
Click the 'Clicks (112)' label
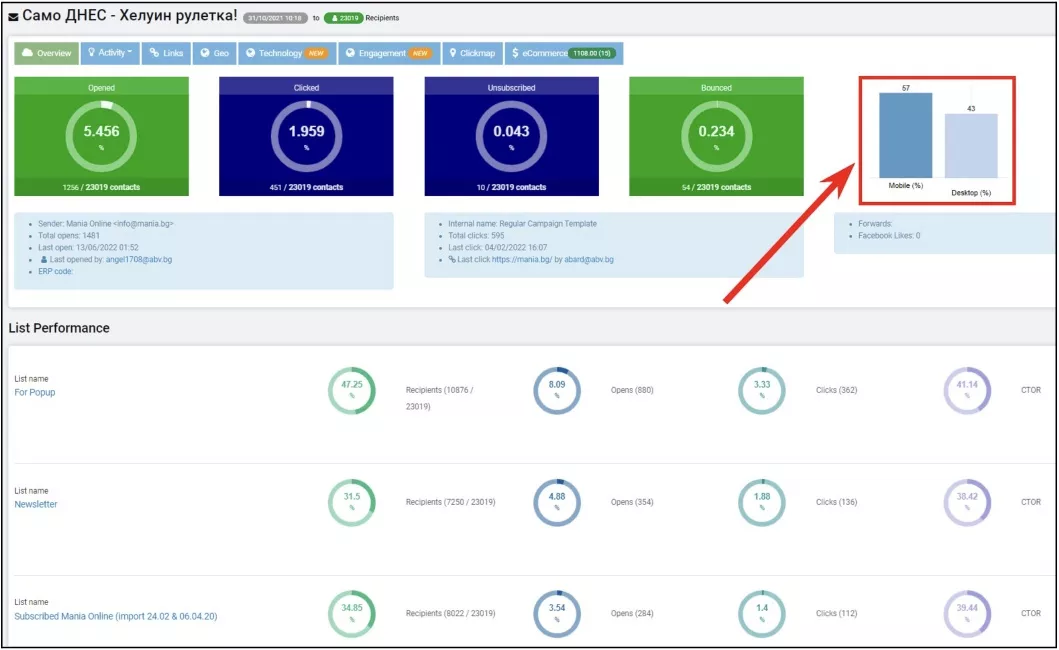point(837,614)
